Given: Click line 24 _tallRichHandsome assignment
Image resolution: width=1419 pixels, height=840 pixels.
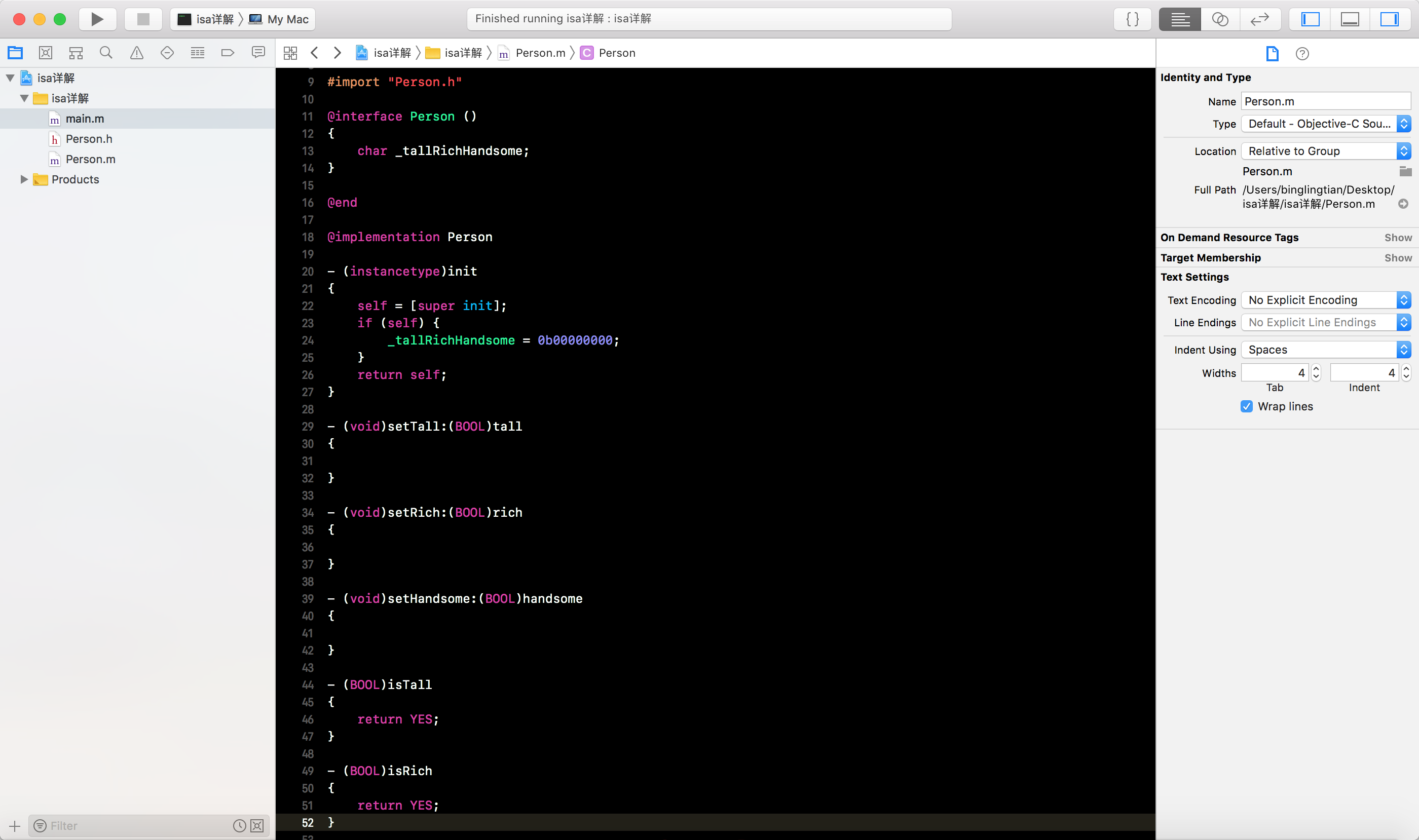Looking at the screenshot, I should pyautogui.click(x=503, y=340).
